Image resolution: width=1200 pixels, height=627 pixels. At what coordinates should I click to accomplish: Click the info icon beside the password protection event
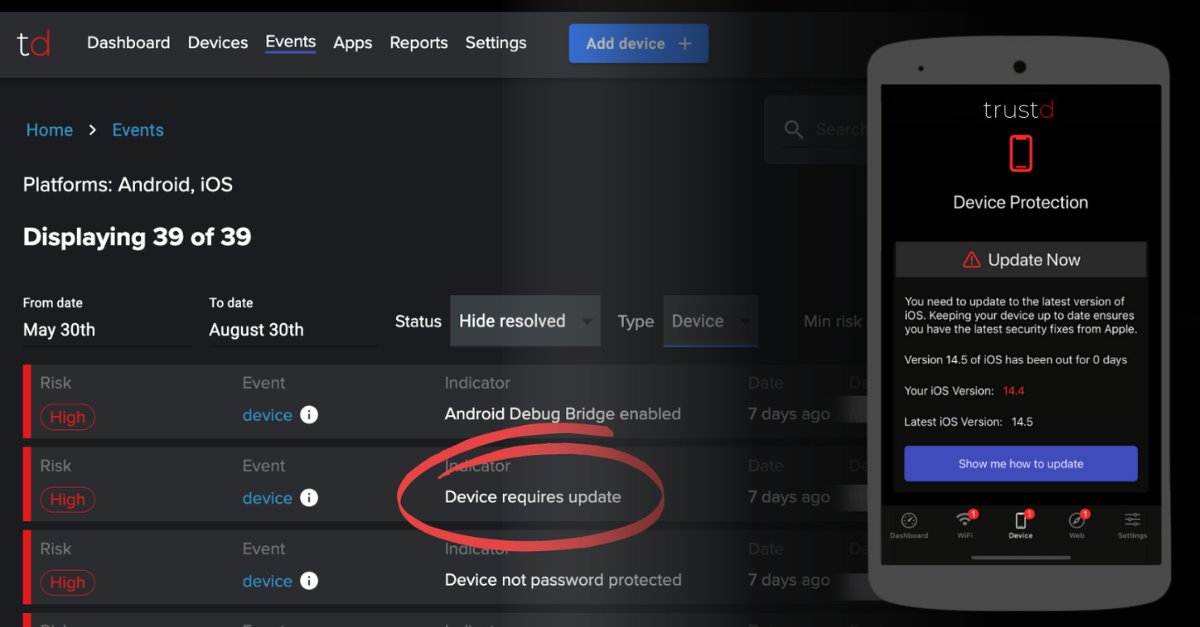309,580
